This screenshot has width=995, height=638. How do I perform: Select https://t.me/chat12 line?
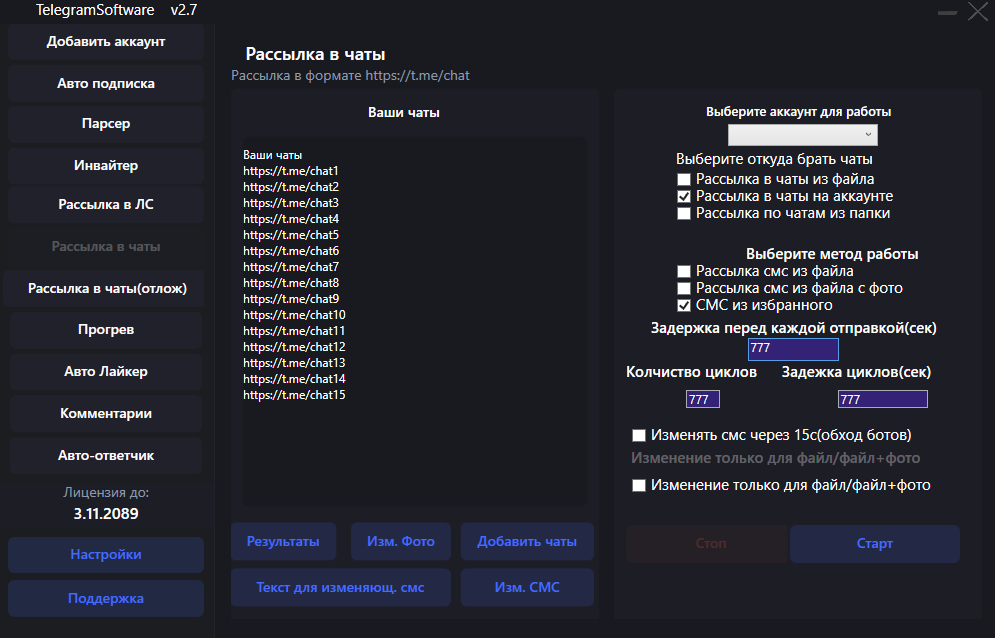(294, 347)
